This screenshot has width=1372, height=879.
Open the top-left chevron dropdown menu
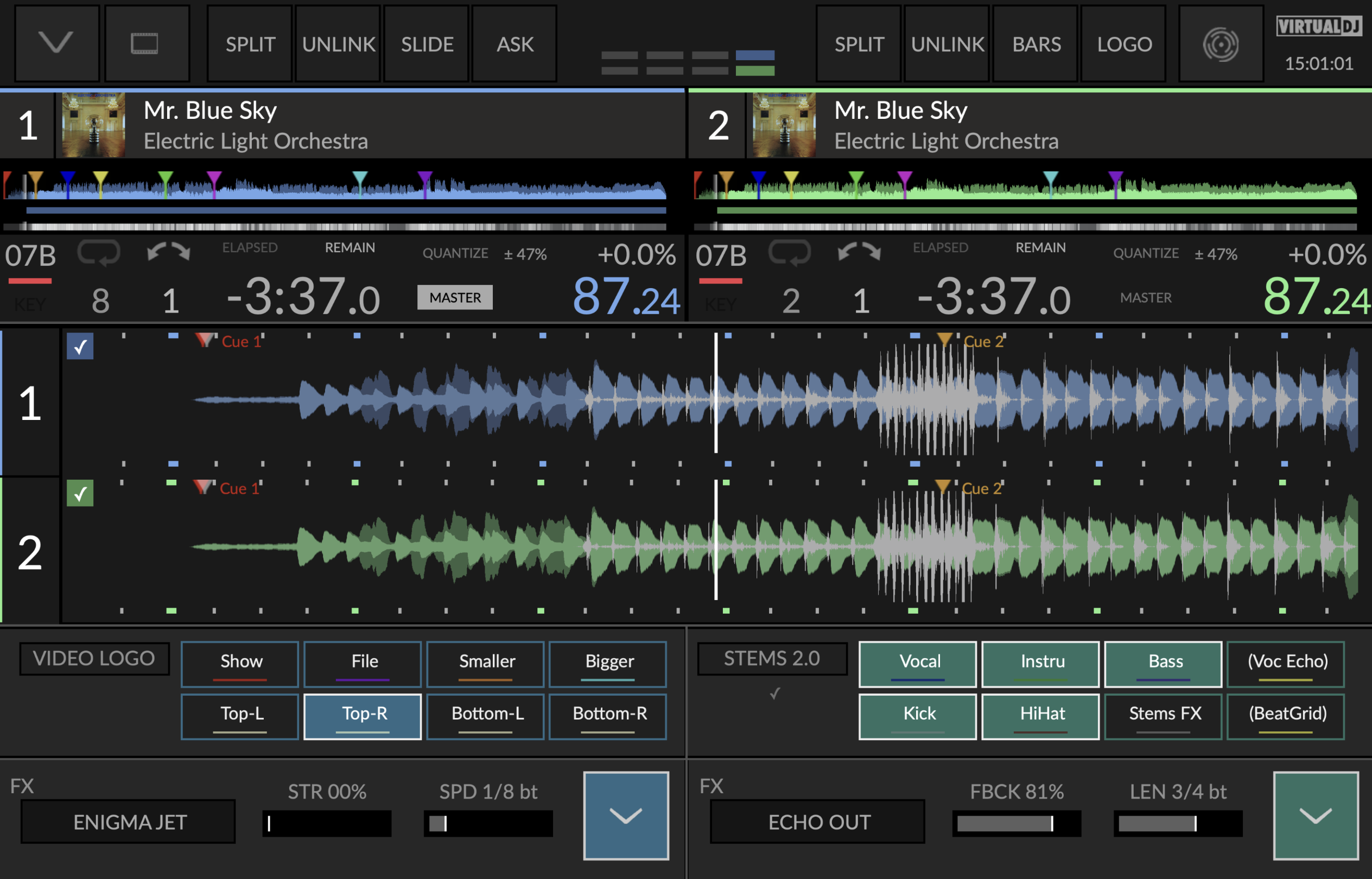coord(56,43)
